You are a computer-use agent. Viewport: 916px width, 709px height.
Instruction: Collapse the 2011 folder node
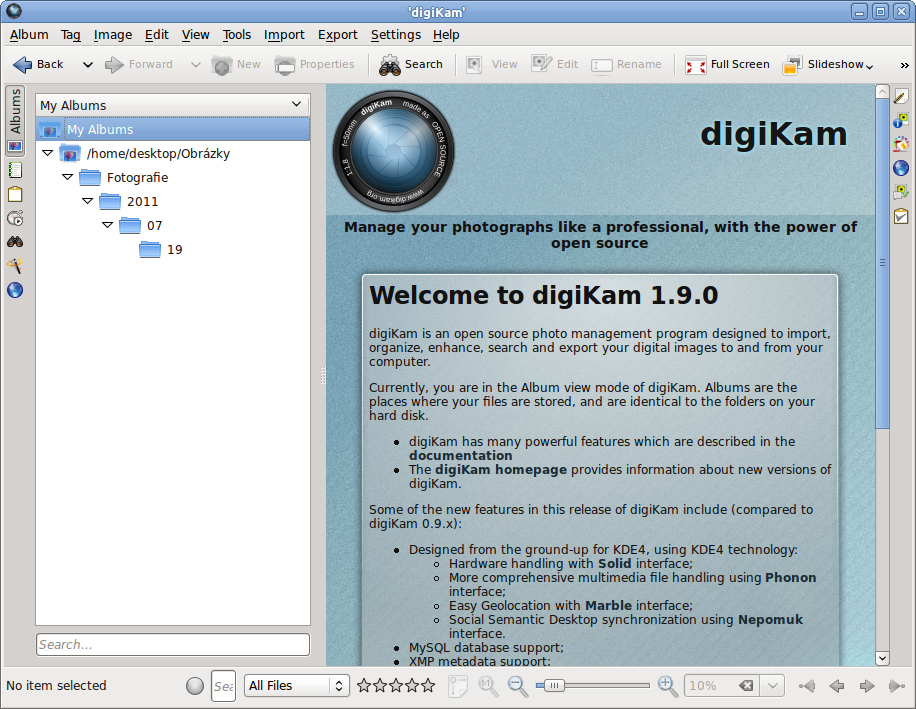click(x=88, y=201)
